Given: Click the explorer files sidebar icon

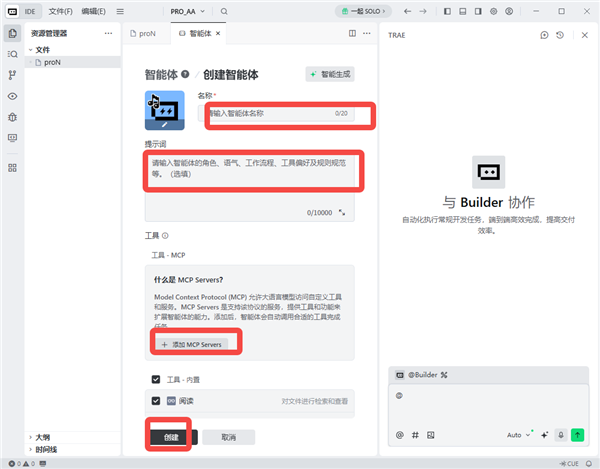Looking at the screenshot, I should [x=12, y=33].
